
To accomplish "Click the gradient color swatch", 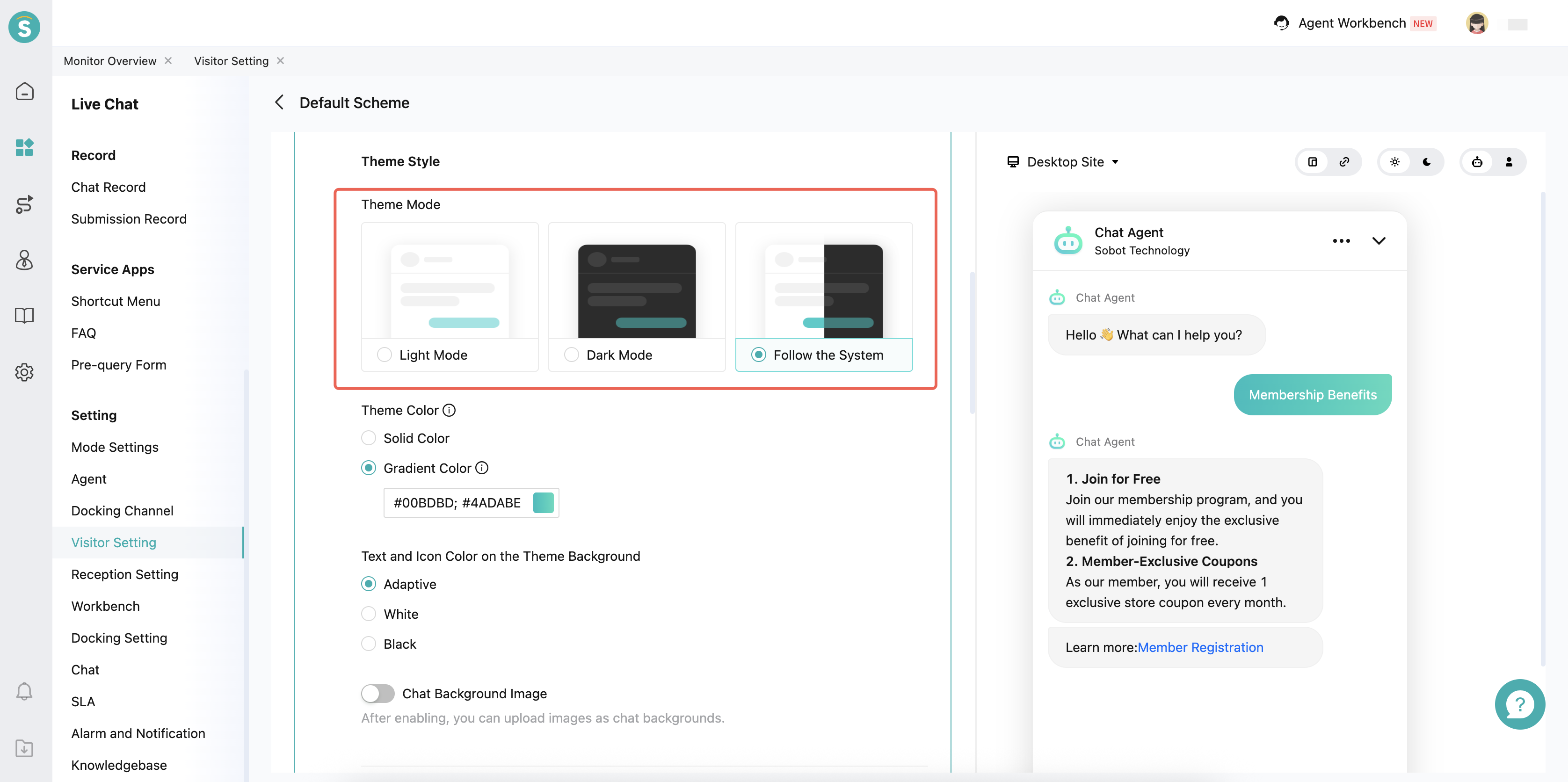I will coord(543,503).
